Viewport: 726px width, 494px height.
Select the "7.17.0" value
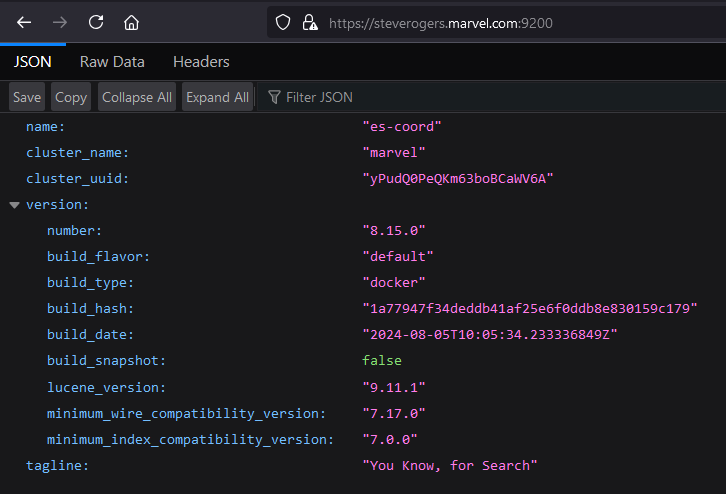click(x=394, y=413)
